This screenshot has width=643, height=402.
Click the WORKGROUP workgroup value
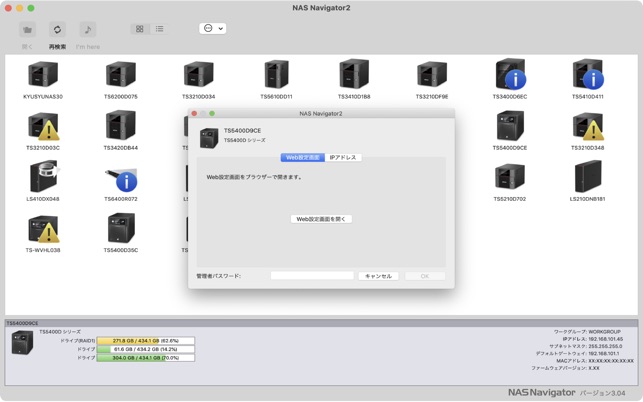[604, 331]
